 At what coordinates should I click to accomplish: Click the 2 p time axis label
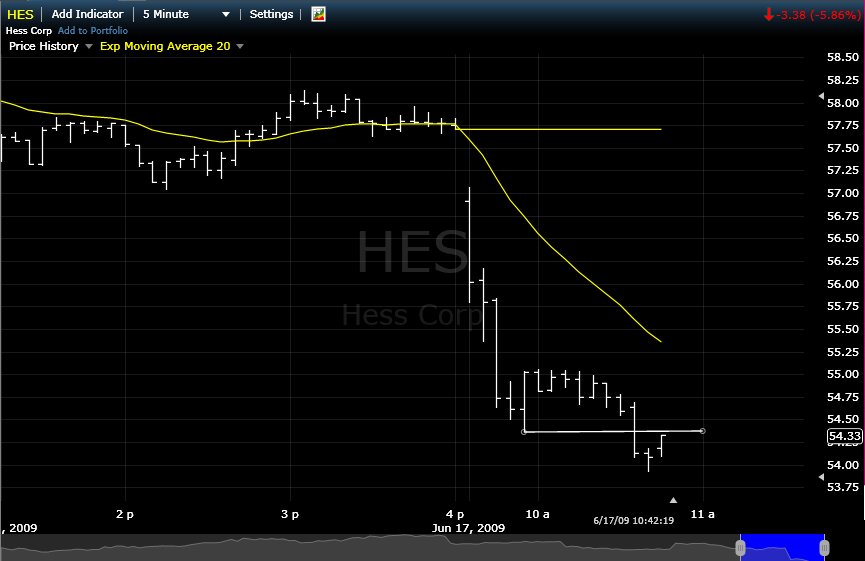pyautogui.click(x=125, y=514)
